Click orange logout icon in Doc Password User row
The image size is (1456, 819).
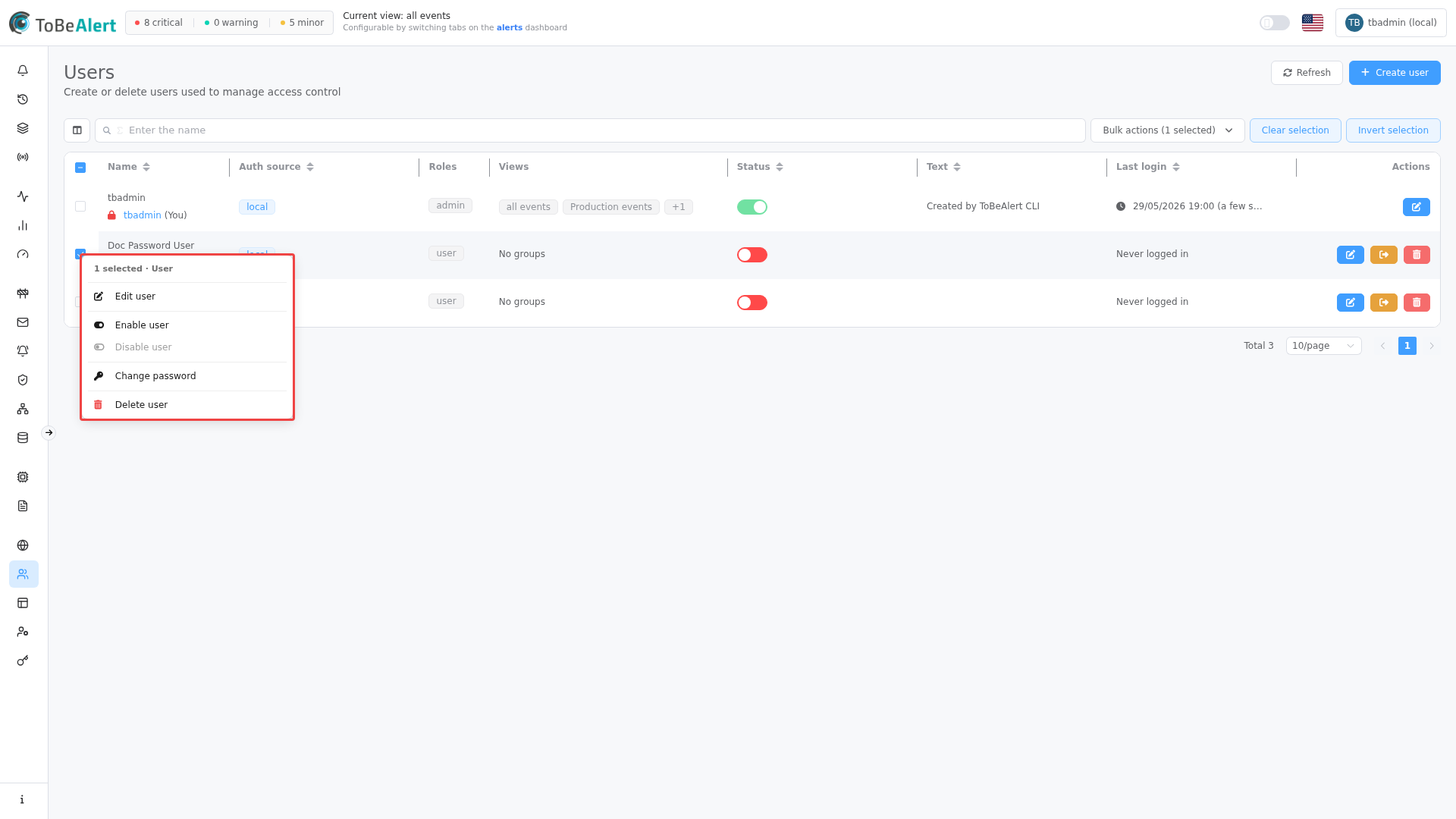pos(1383,255)
